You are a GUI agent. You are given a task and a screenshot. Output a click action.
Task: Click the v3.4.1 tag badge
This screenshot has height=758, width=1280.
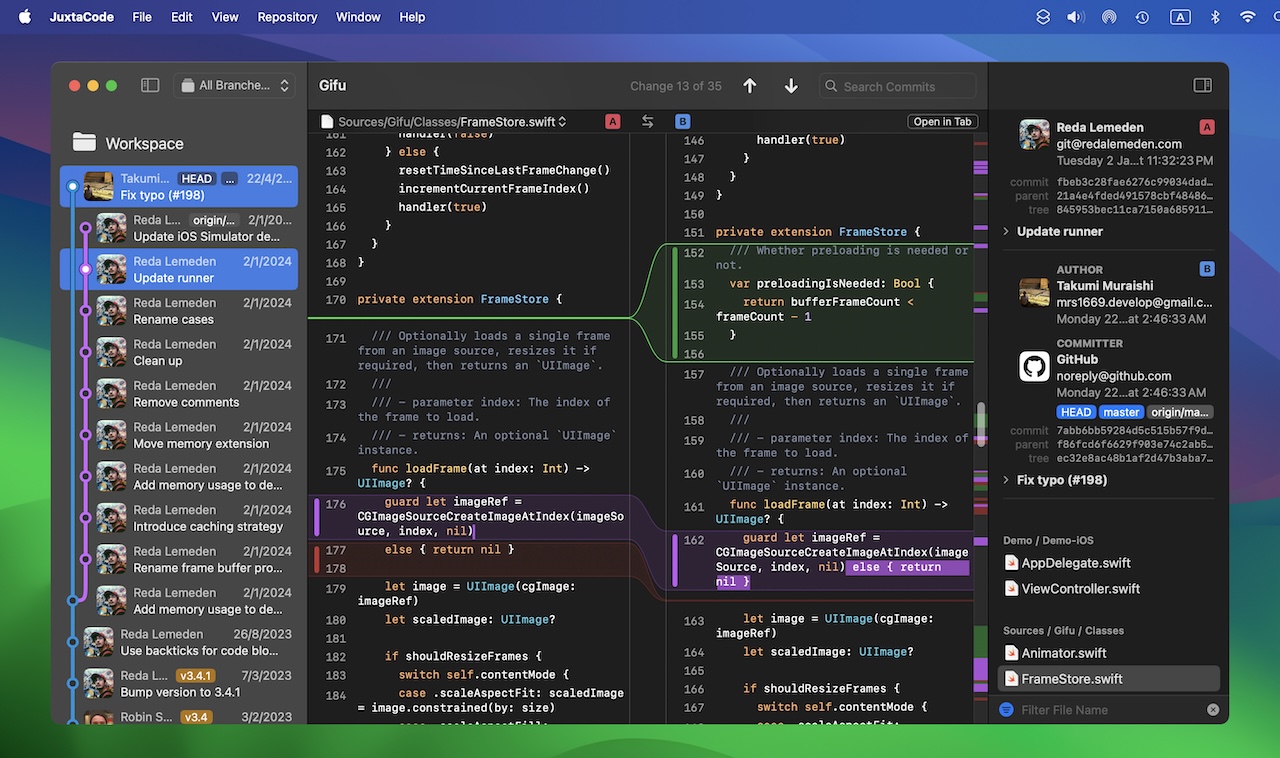pos(195,676)
